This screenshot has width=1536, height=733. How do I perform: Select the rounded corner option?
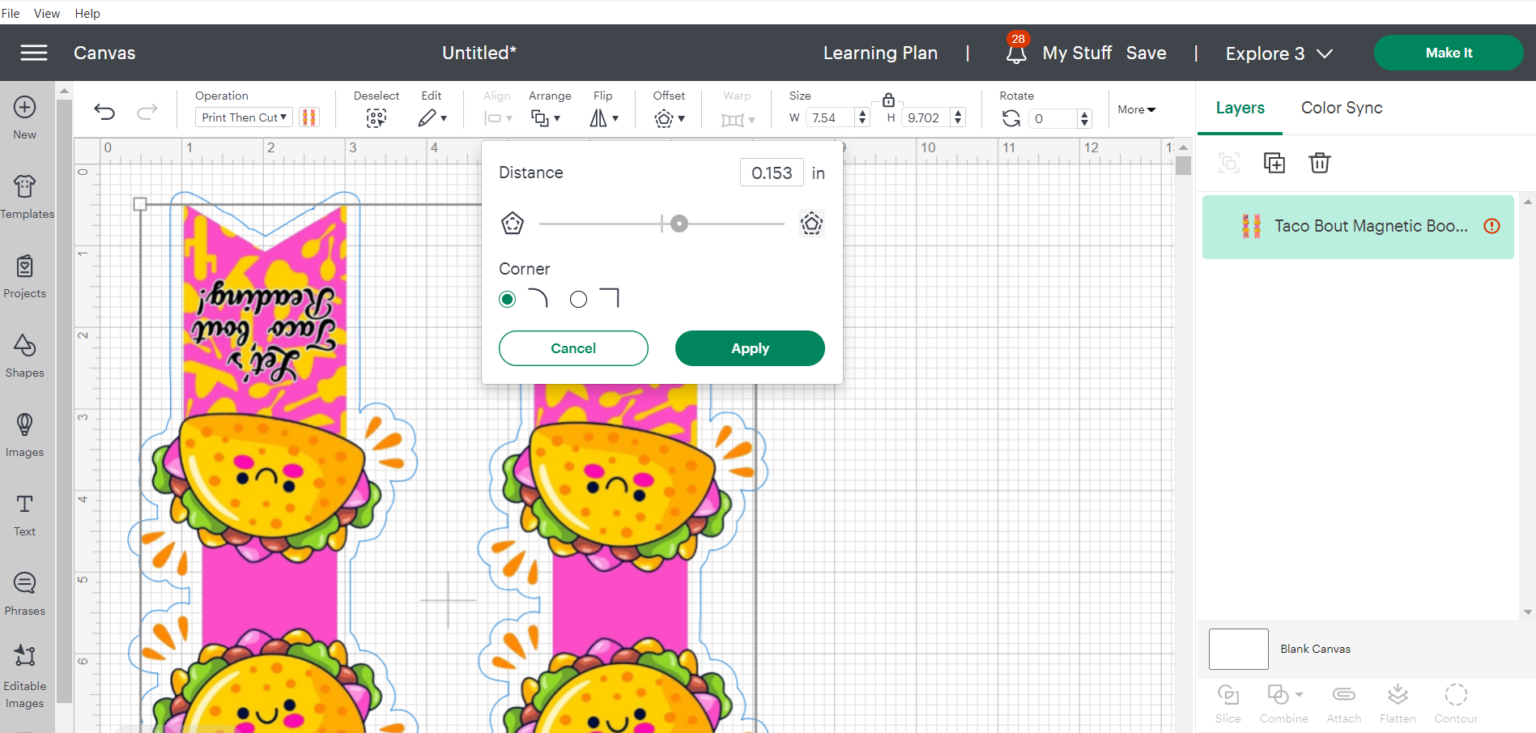pyautogui.click(x=507, y=298)
